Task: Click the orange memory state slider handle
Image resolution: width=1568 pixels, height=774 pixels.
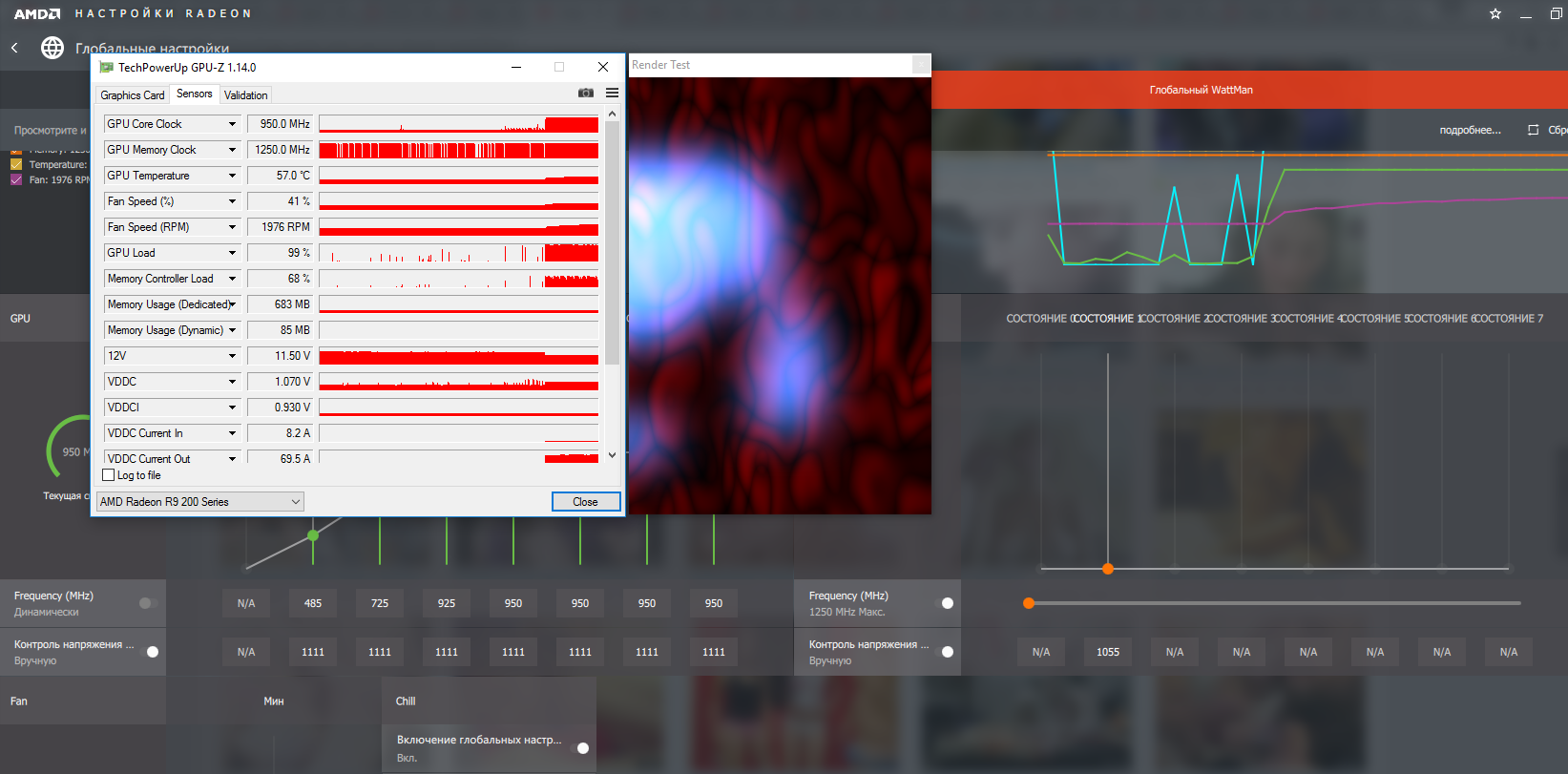Action: tap(1108, 569)
